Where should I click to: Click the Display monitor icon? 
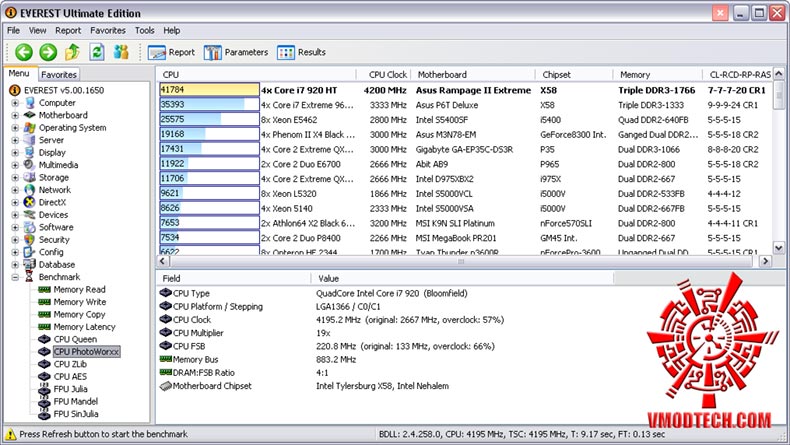30,152
